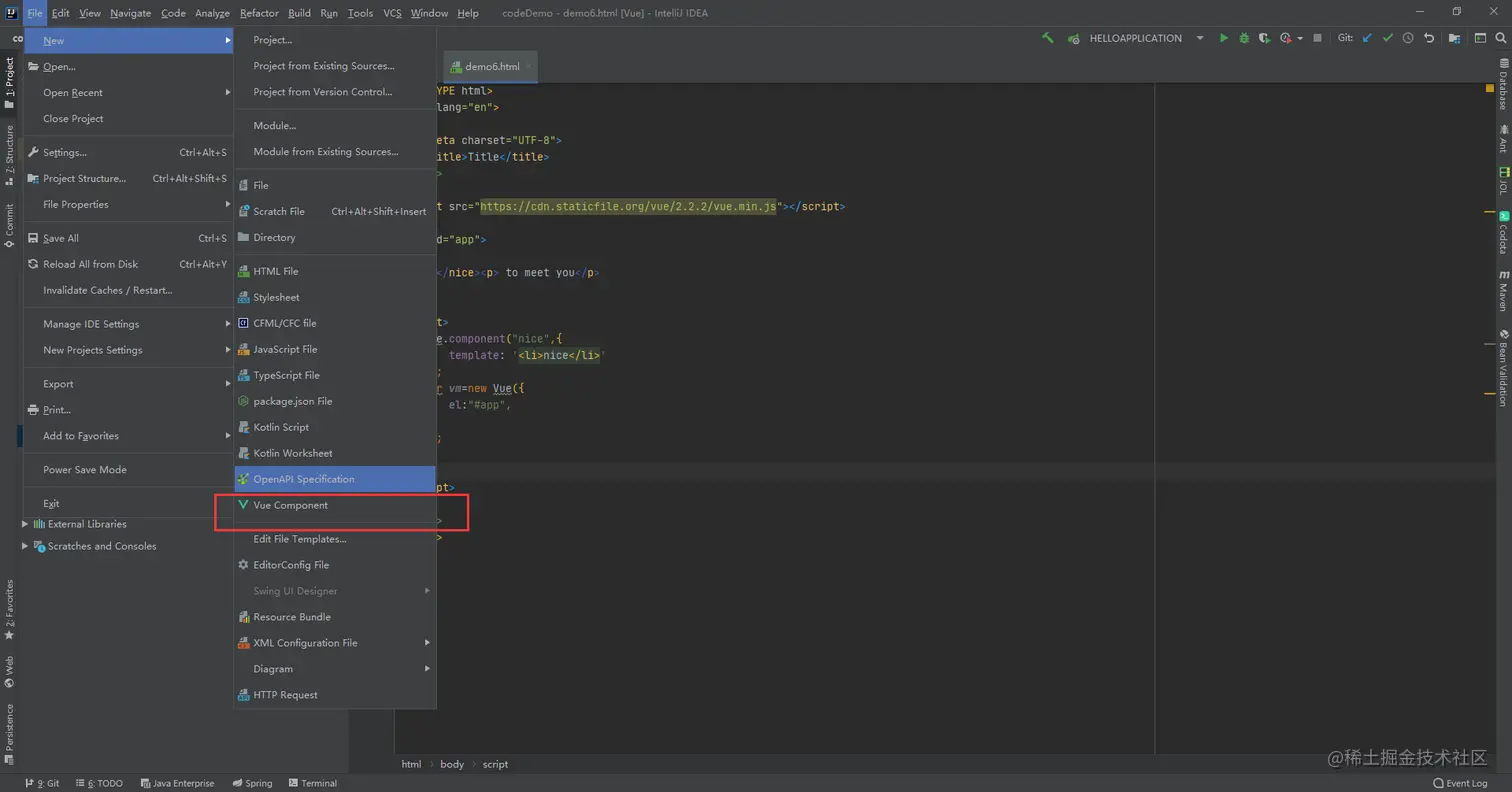
Task: Show the Structure tool window
Action: pyautogui.click(x=9, y=153)
